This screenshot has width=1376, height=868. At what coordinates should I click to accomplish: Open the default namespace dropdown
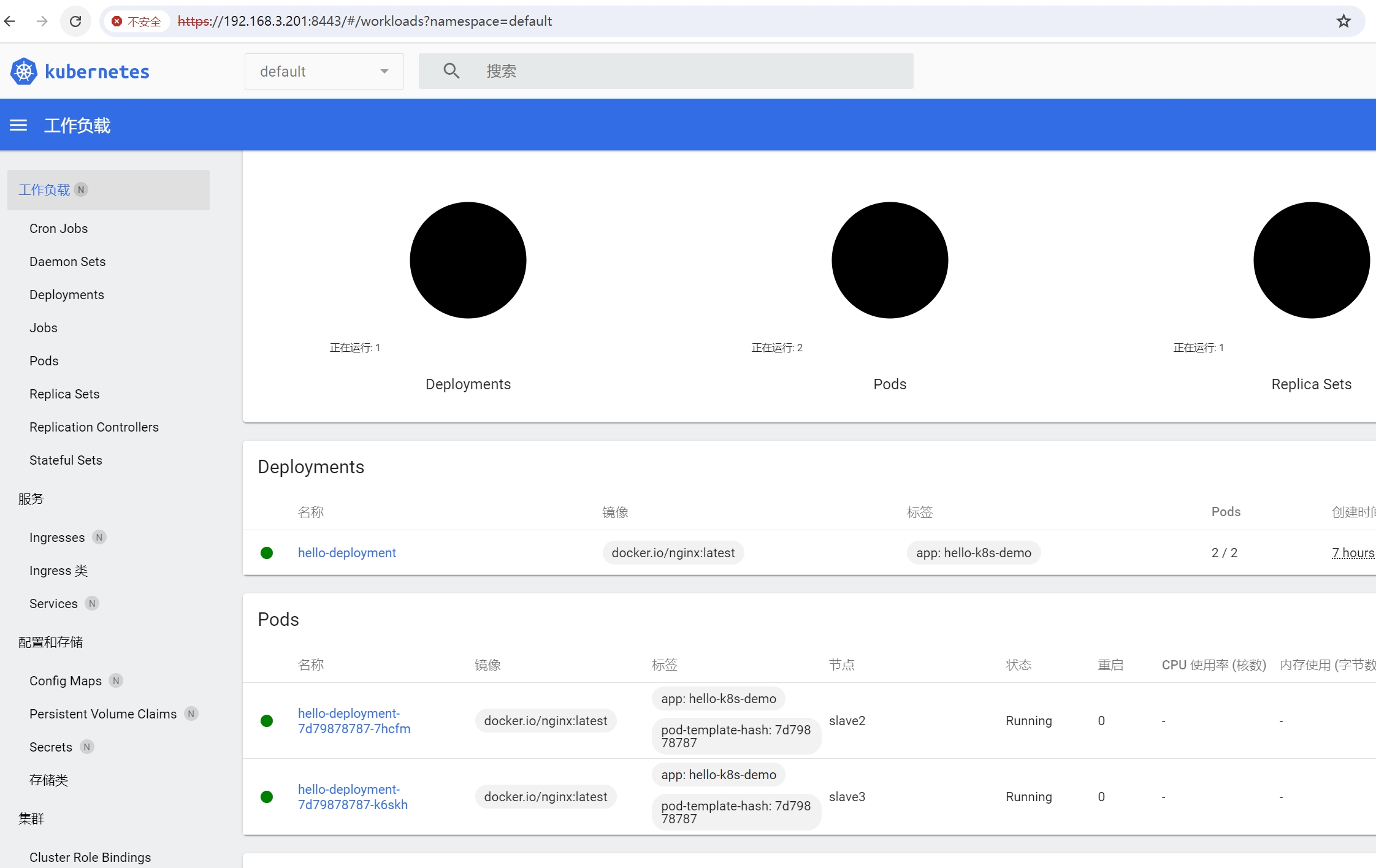point(324,72)
